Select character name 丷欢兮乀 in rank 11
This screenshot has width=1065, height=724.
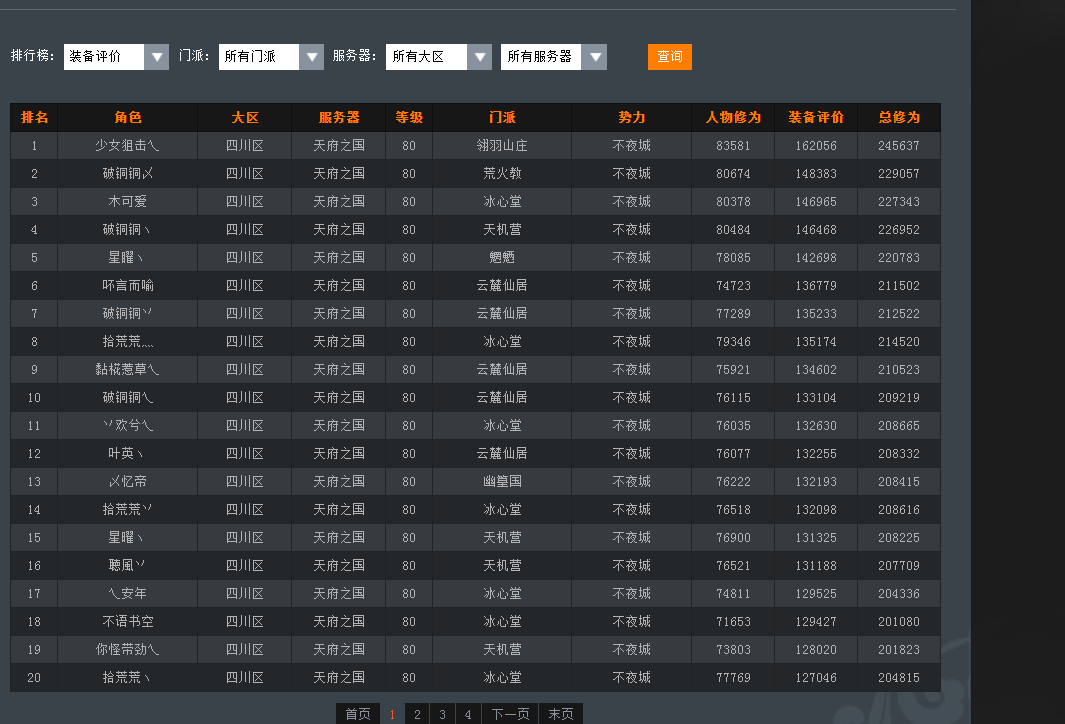click(x=128, y=425)
